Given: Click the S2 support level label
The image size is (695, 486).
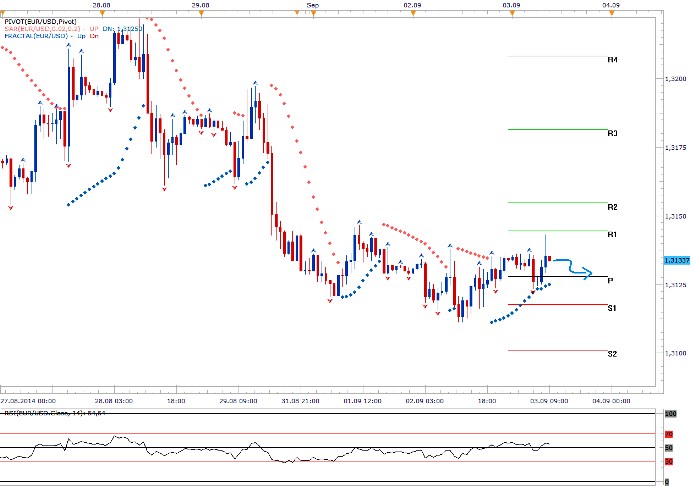Looking at the screenshot, I should (x=611, y=354).
